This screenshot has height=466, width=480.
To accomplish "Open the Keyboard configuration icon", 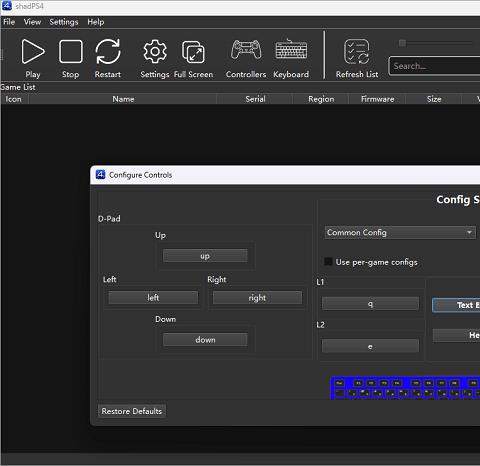I will coord(291,49).
